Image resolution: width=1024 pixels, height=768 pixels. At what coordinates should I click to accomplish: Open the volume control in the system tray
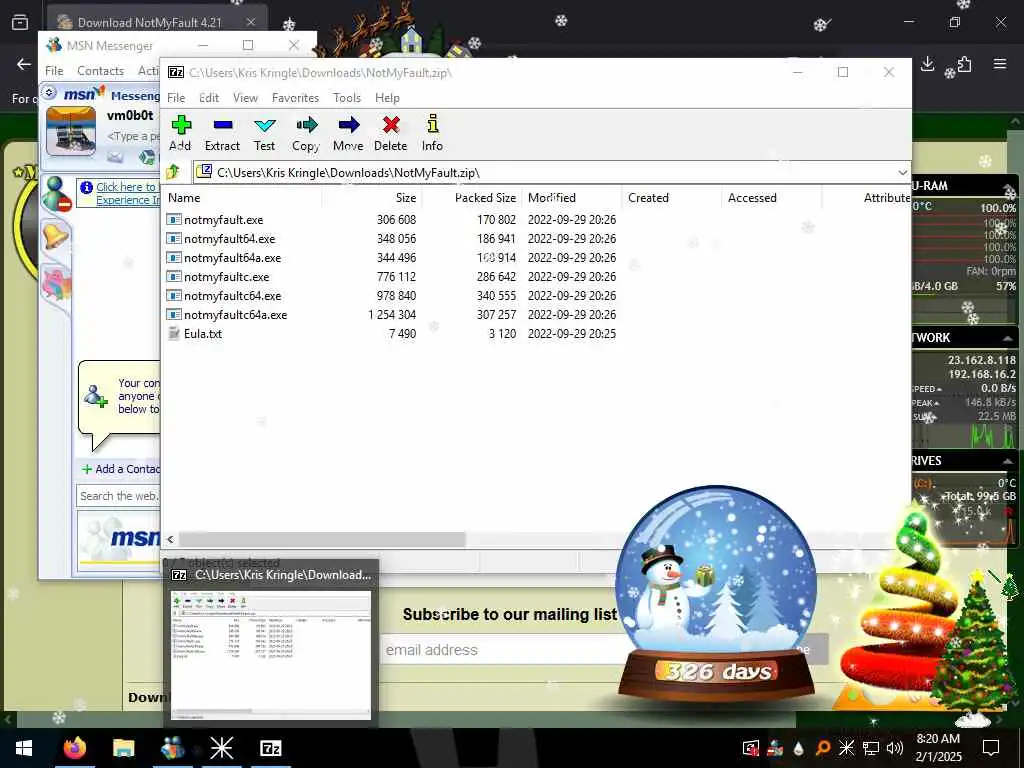895,748
